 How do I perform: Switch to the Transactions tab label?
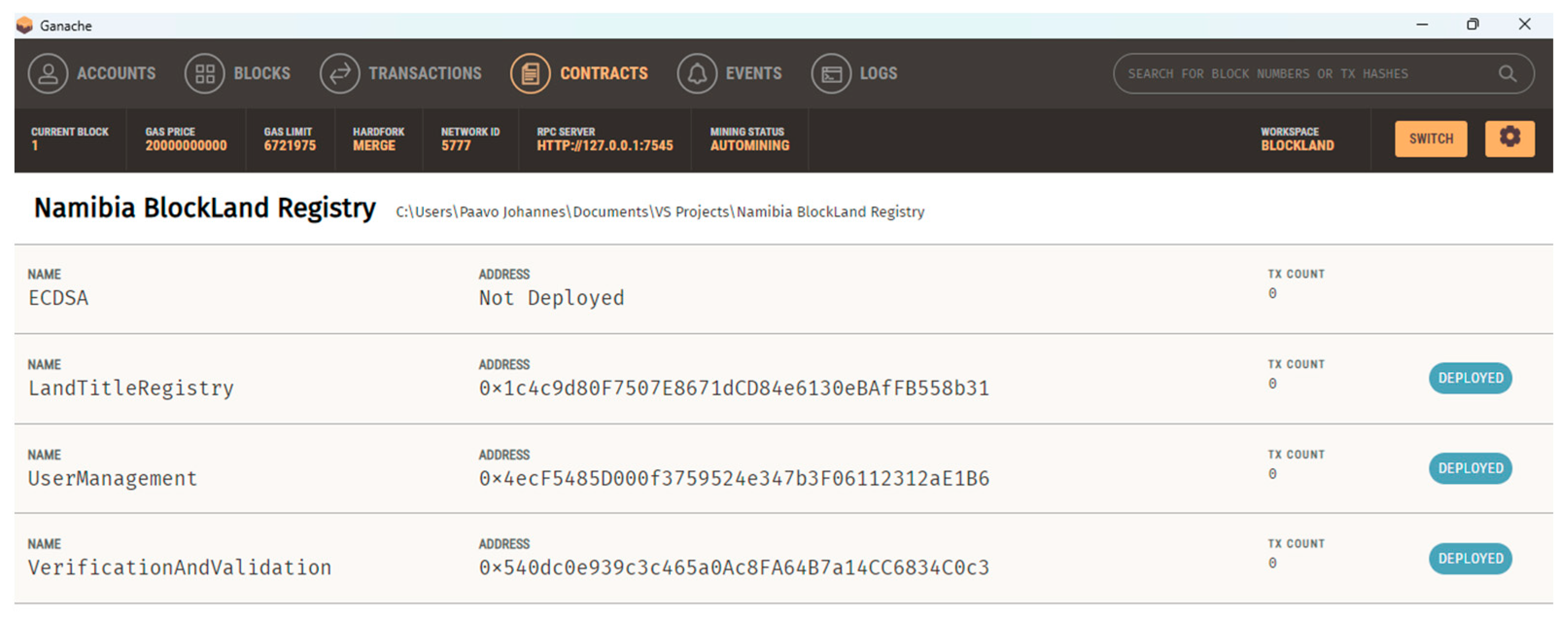point(425,74)
